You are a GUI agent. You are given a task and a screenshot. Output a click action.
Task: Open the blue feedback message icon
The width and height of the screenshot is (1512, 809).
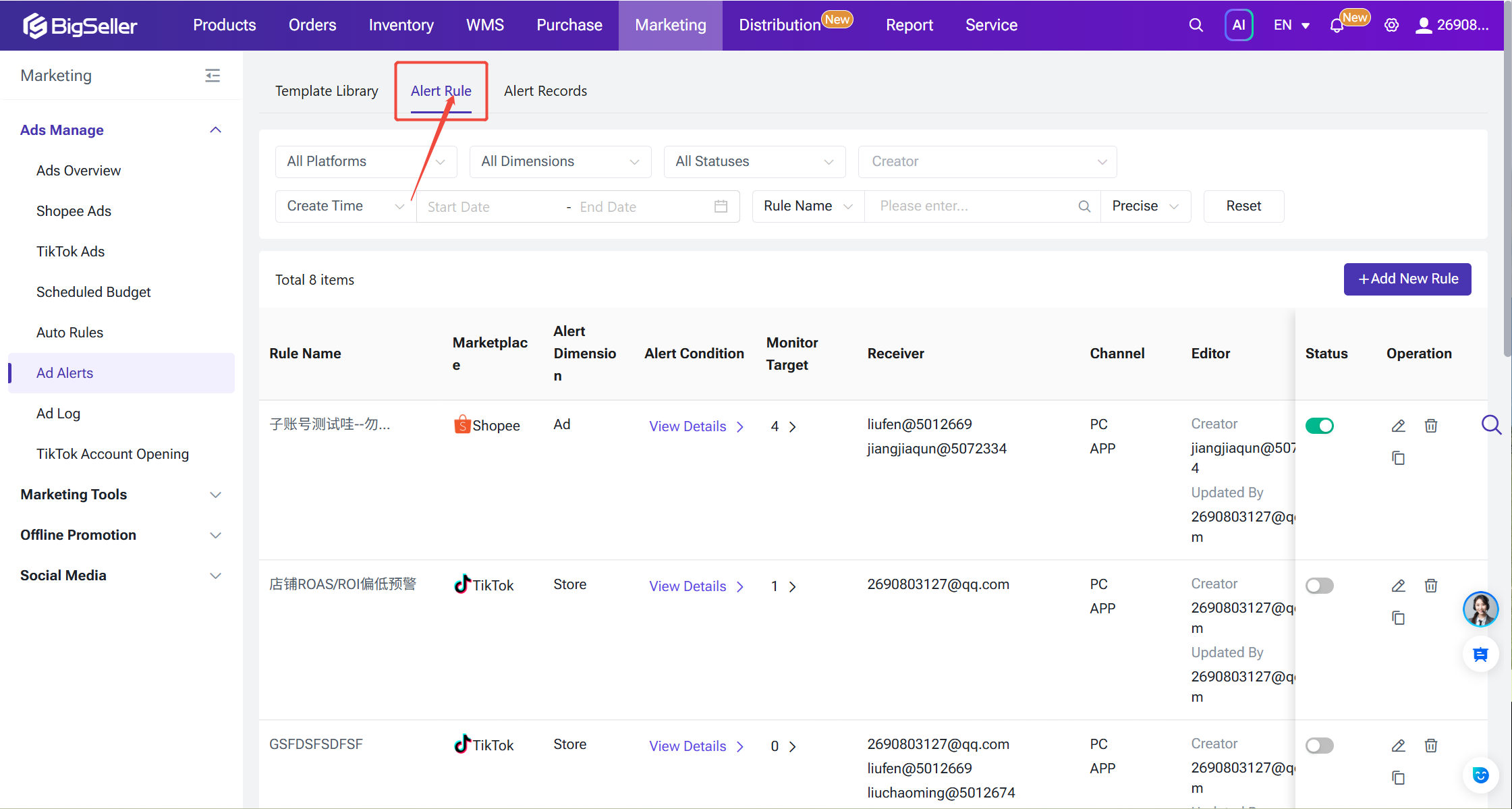(1480, 654)
